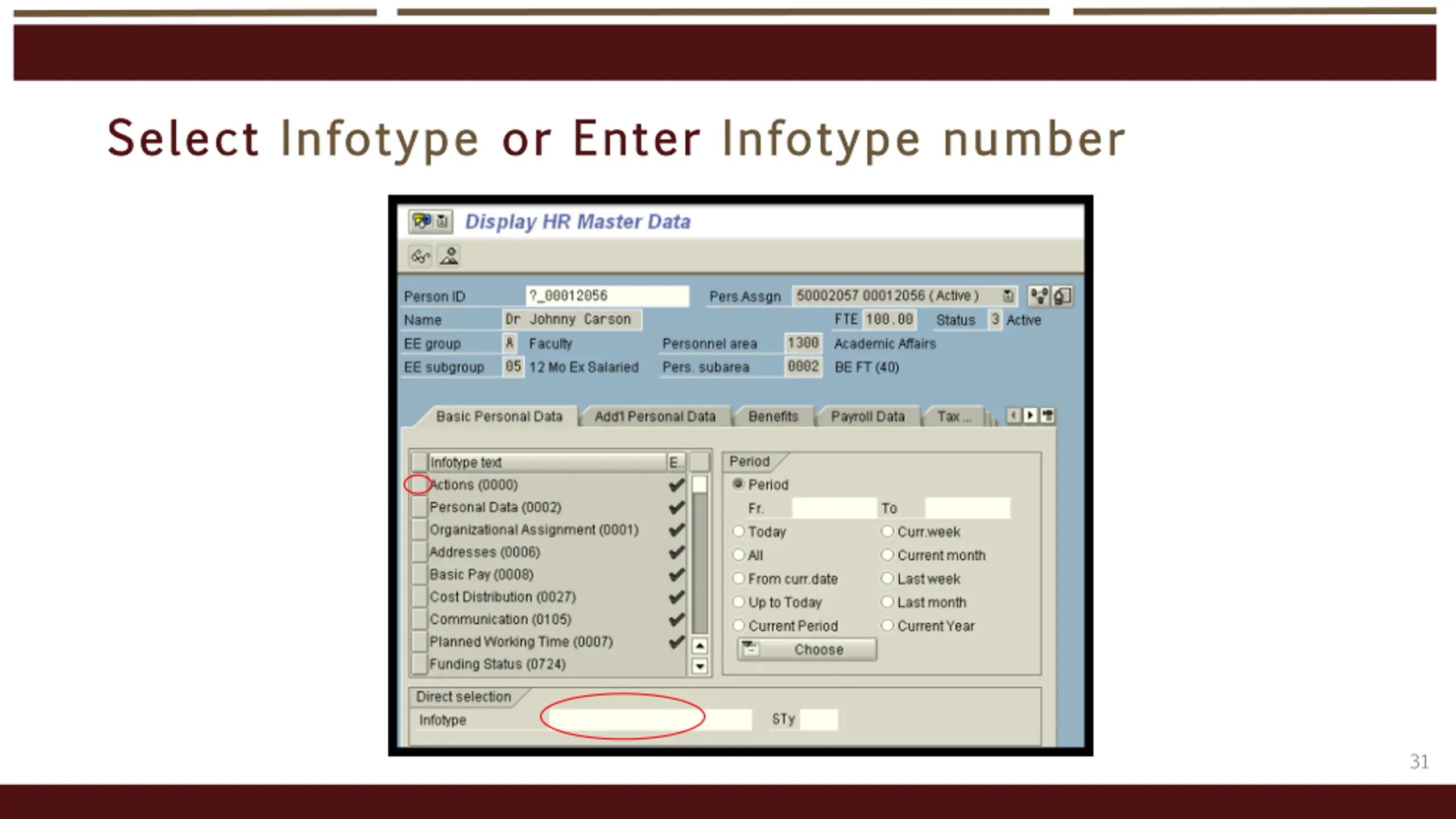Select the Current Period radio button
The image size is (1456, 819).
pyautogui.click(x=738, y=626)
